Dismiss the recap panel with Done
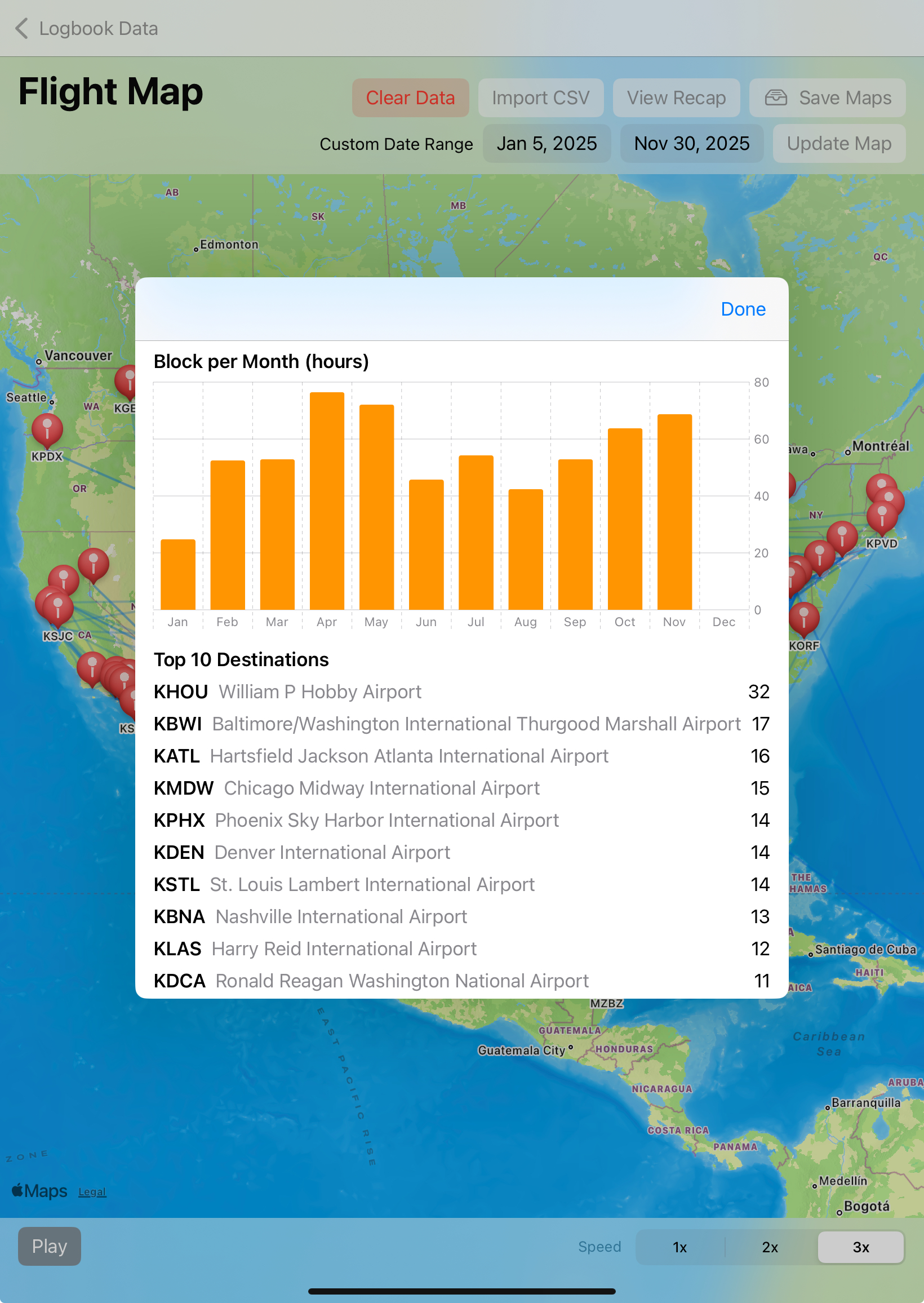Viewport: 924px width, 1303px height. tap(743, 309)
